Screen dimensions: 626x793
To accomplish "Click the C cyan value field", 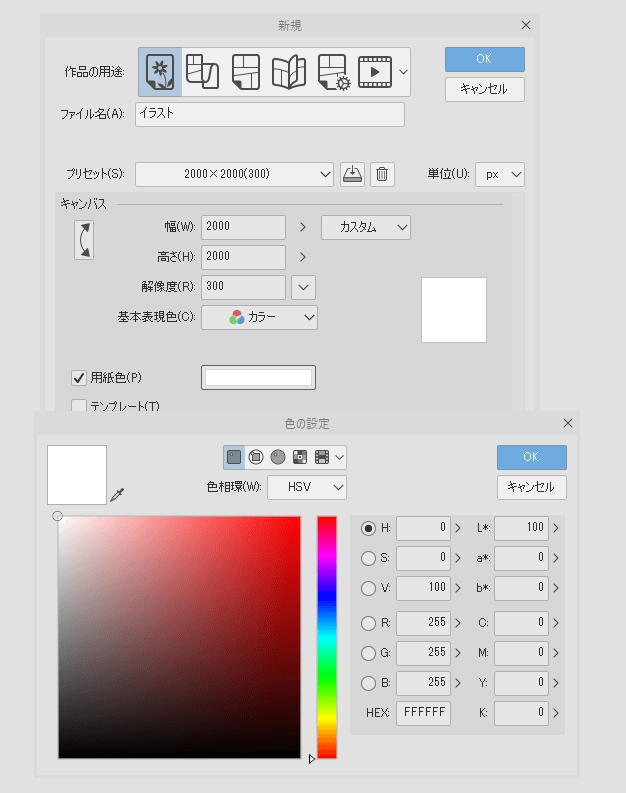I will (521, 623).
